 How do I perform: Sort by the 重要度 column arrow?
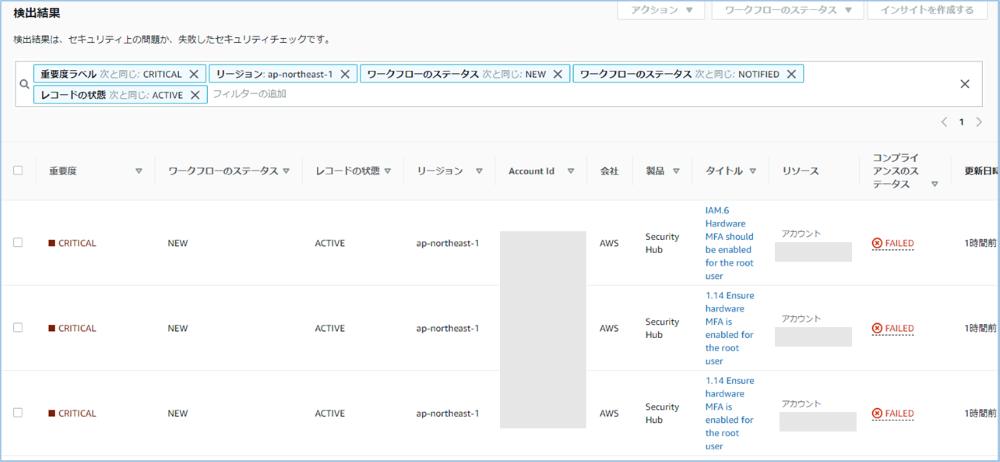138,171
